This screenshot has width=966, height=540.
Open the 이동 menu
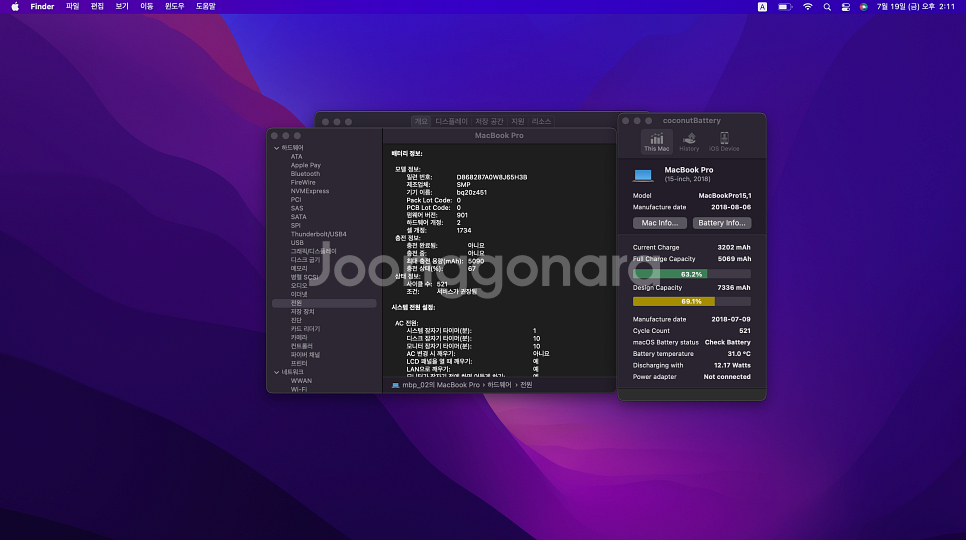[147, 6]
